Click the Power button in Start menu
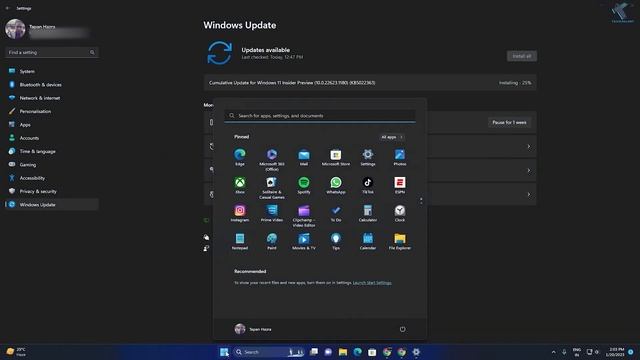Viewport: 640px width, 360px height. [402, 329]
